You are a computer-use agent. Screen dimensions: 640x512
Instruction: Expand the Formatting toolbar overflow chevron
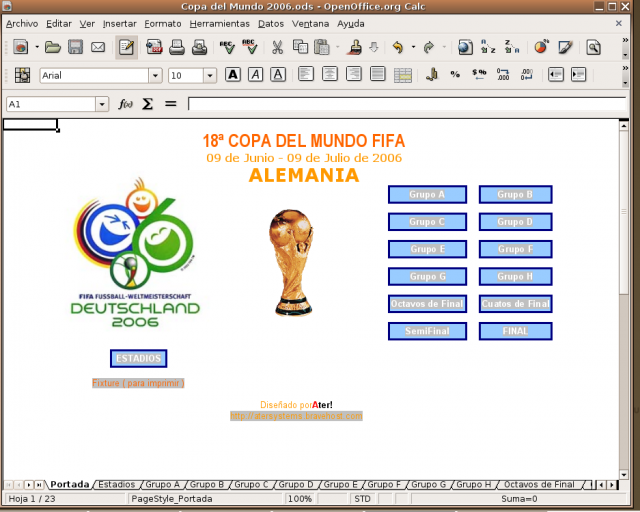click(x=625, y=68)
